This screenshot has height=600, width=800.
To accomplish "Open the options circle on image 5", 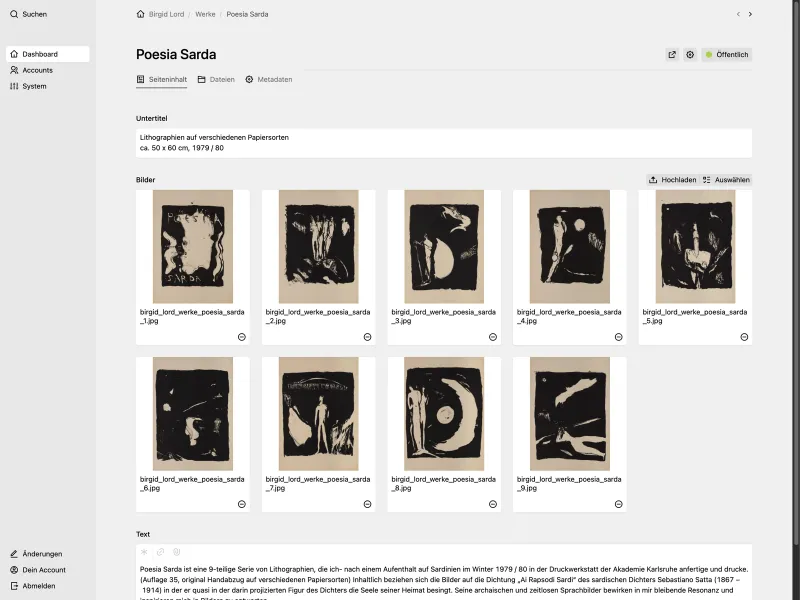I will tap(743, 337).
